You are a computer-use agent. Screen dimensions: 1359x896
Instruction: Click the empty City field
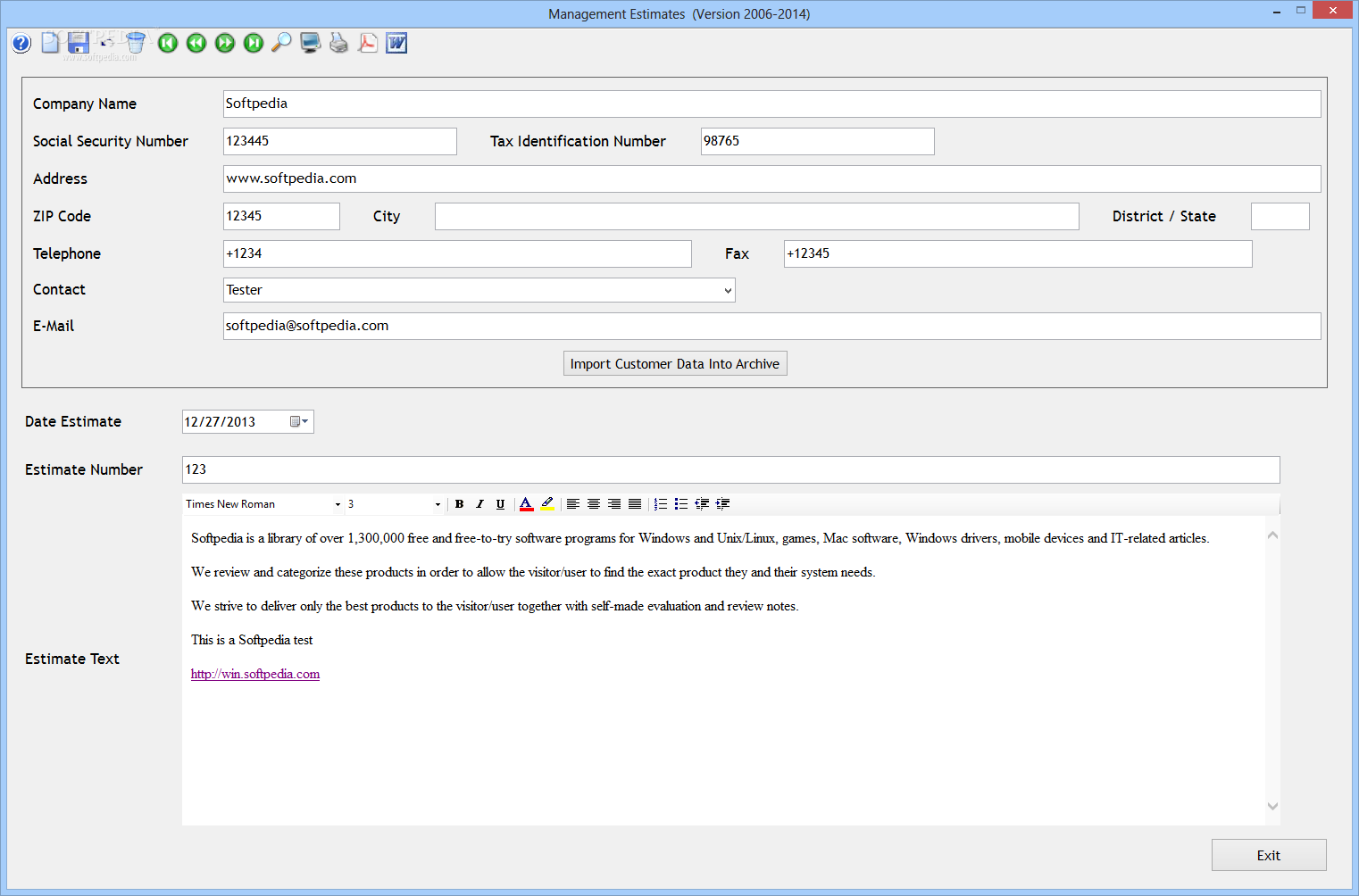pos(756,216)
